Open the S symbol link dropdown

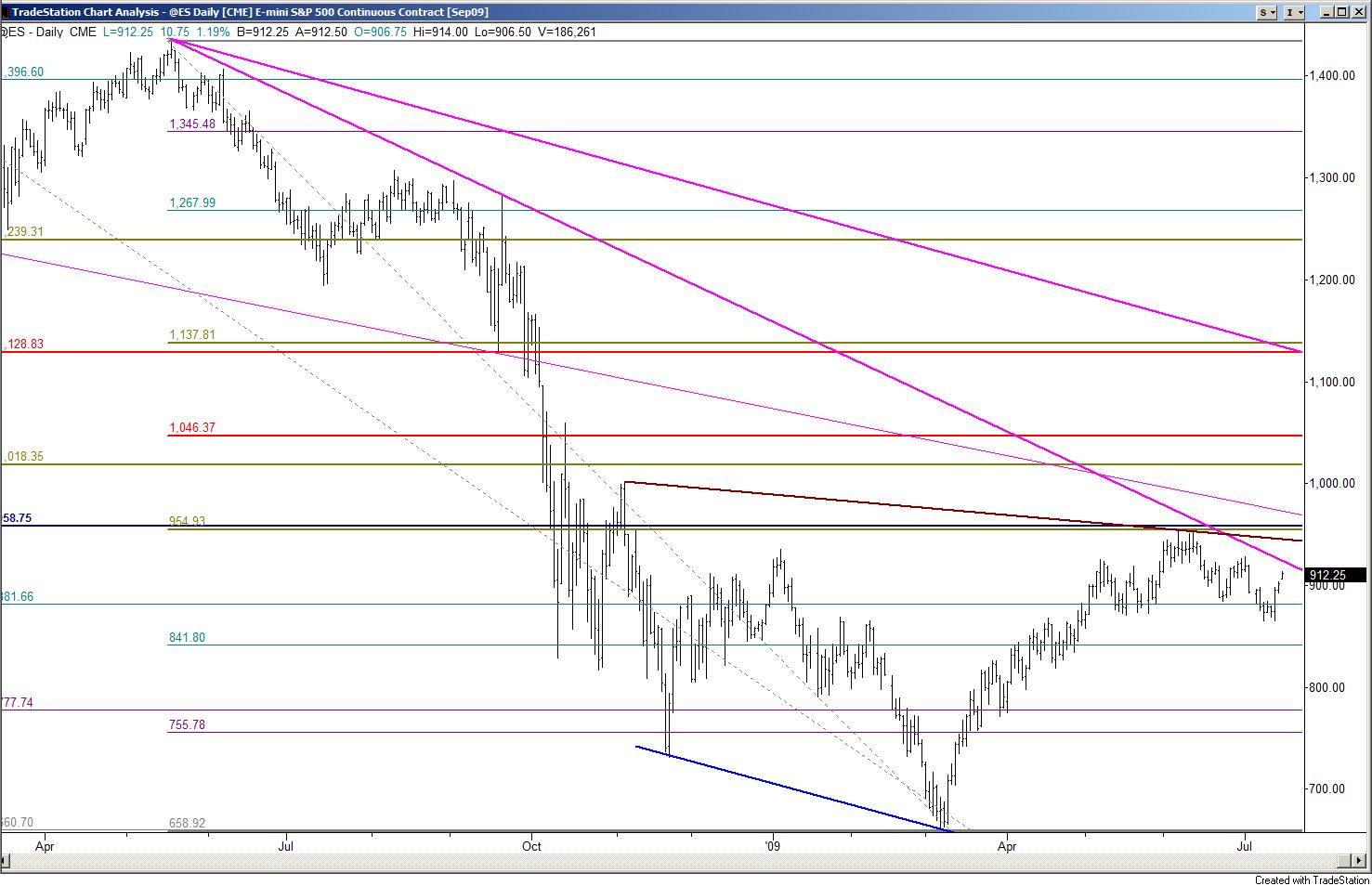1269,12
